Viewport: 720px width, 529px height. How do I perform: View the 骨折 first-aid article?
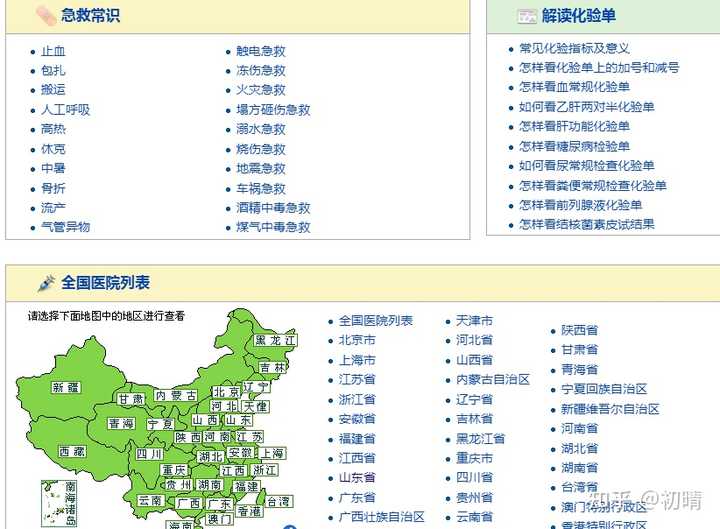point(53,188)
